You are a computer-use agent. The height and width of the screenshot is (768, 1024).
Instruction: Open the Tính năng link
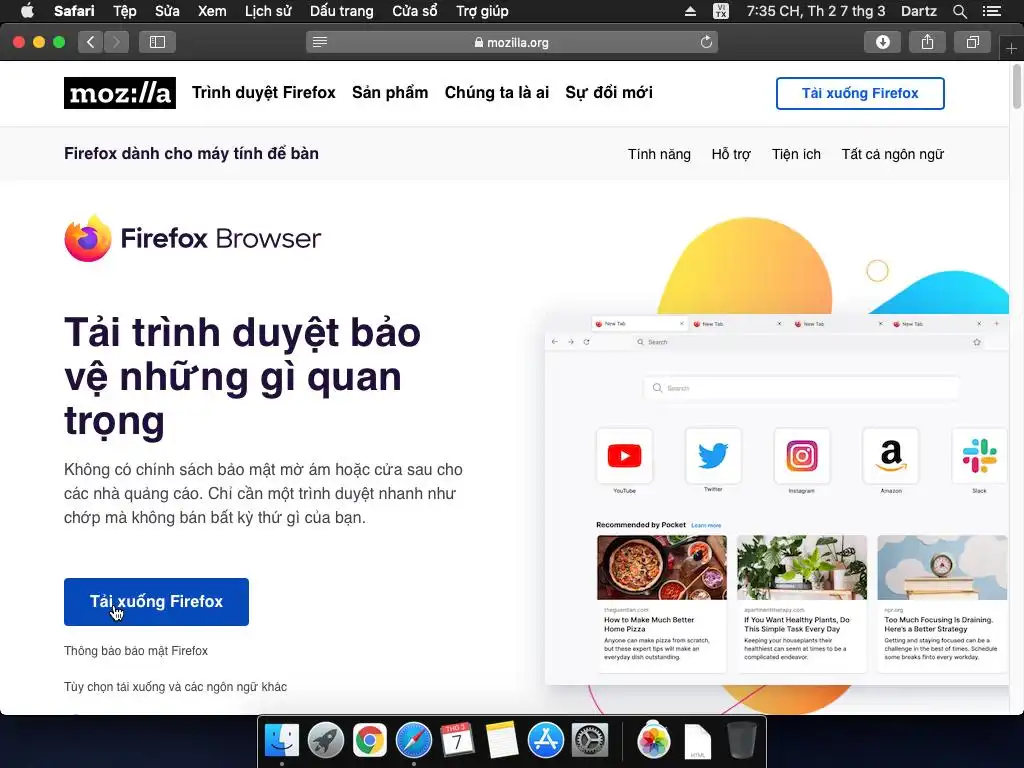(x=659, y=154)
